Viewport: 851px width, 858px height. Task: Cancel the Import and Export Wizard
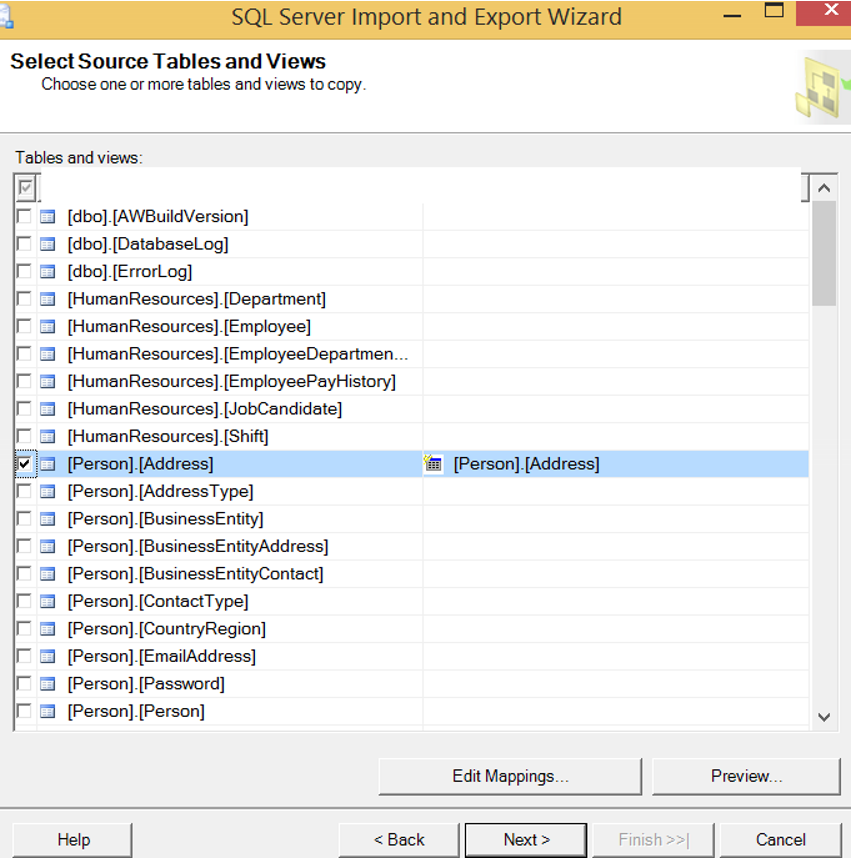tap(780, 840)
